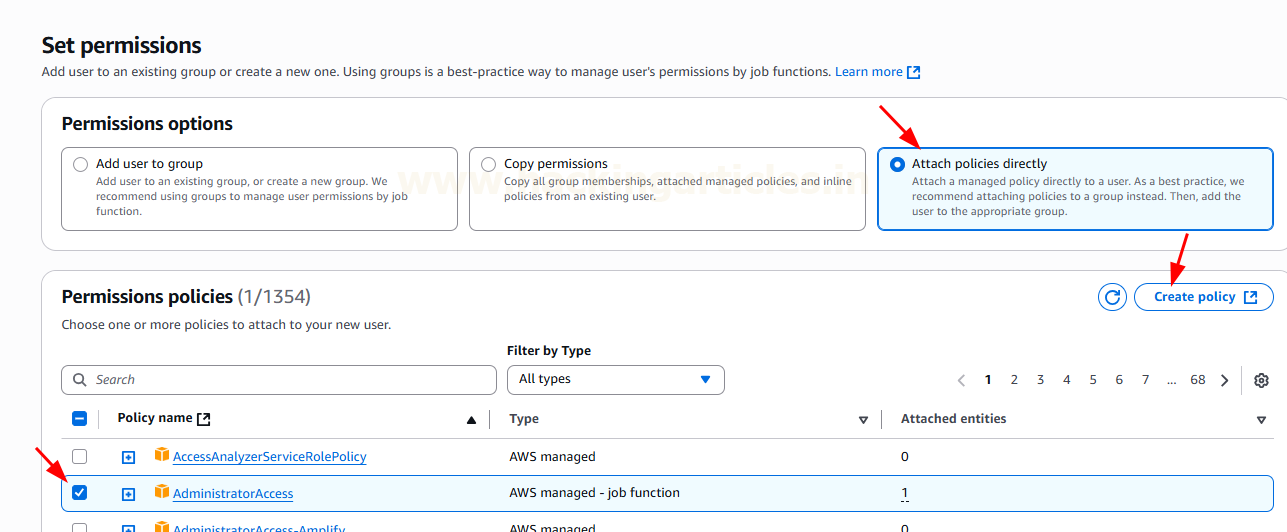Go to page 7 of policies
Viewport: 1287px width, 532px height.
(1145, 380)
